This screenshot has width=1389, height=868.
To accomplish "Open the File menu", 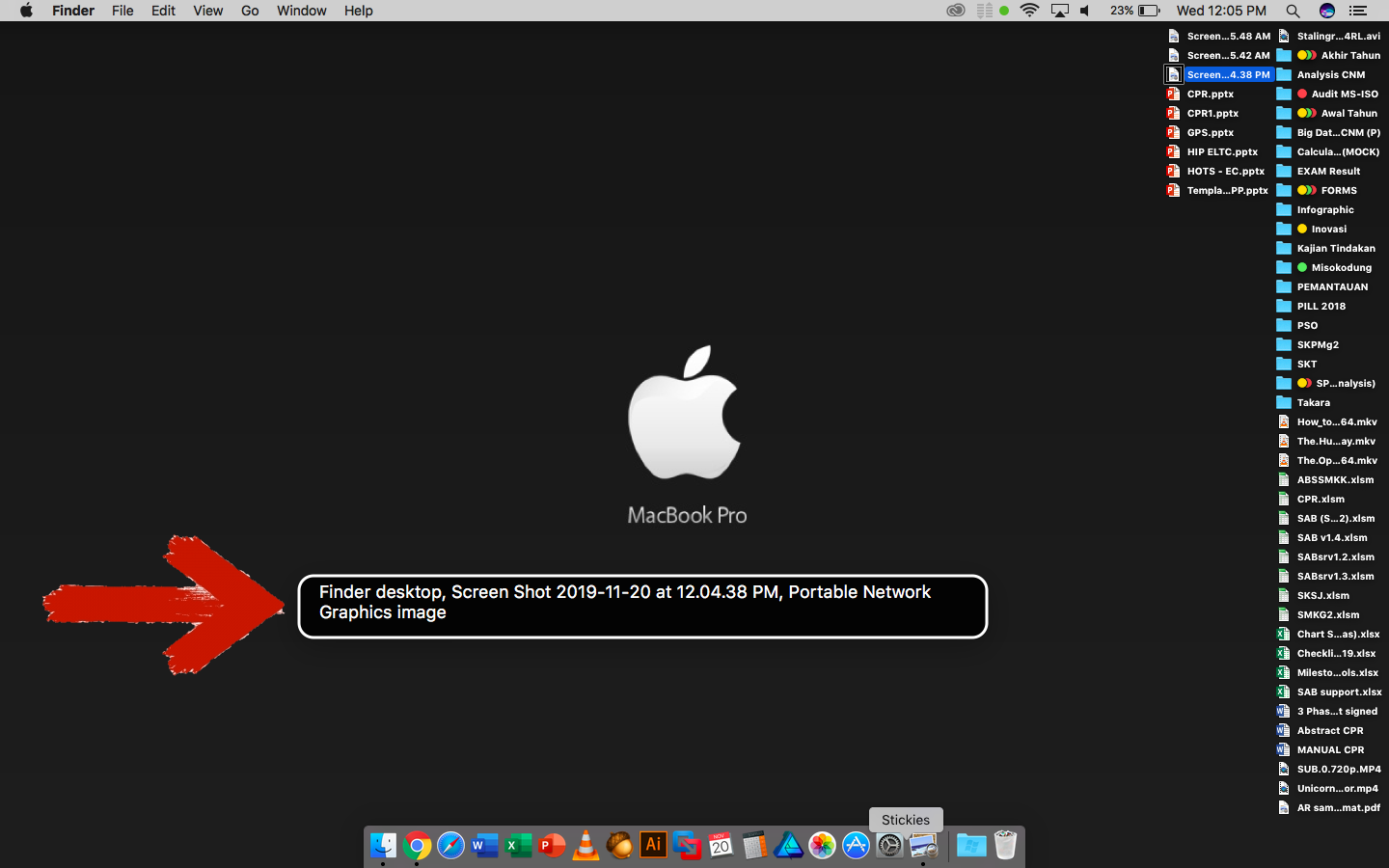I will 123,11.
